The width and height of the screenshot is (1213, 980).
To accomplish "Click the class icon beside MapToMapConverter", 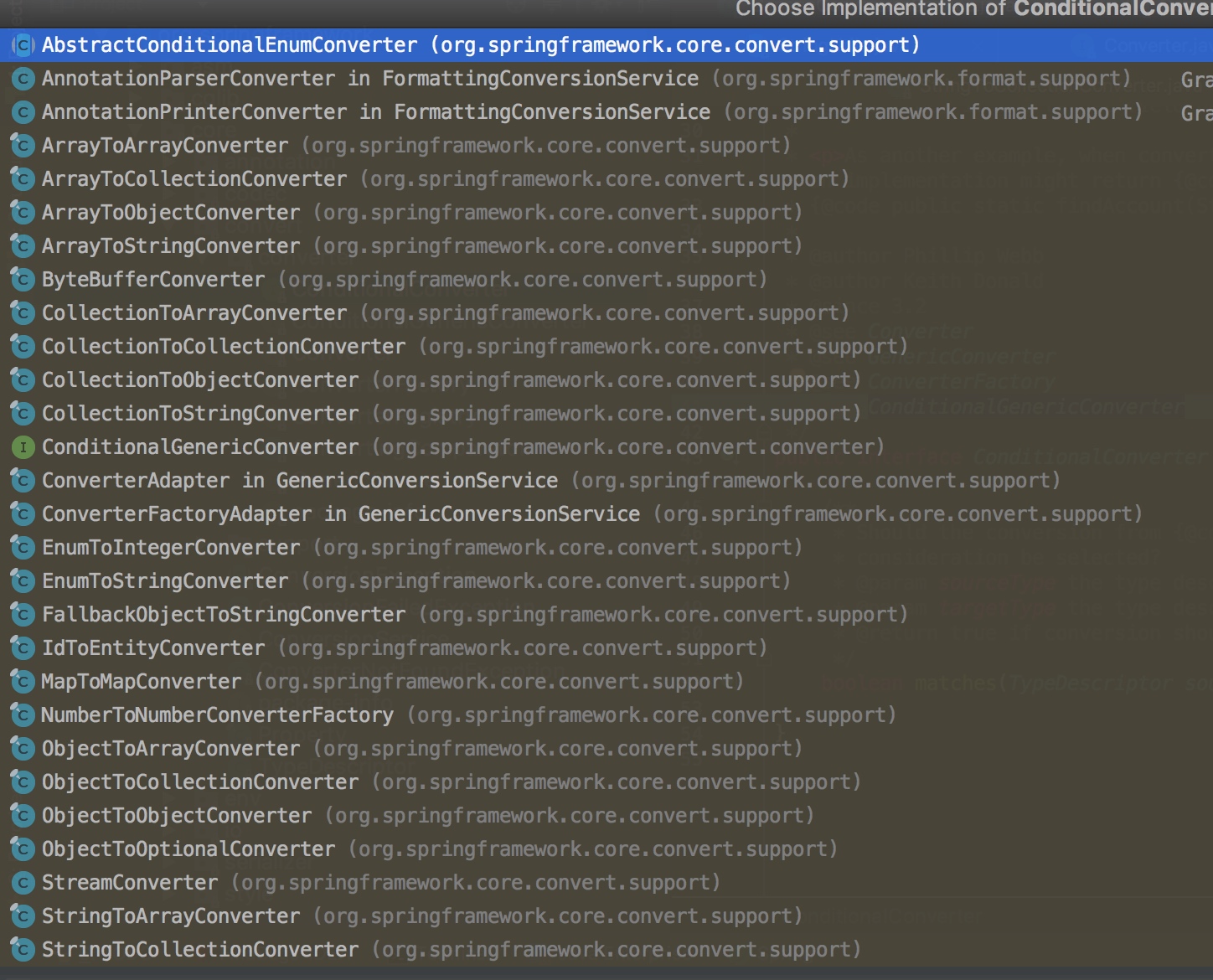I will pyautogui.click(x=23, y=682).
